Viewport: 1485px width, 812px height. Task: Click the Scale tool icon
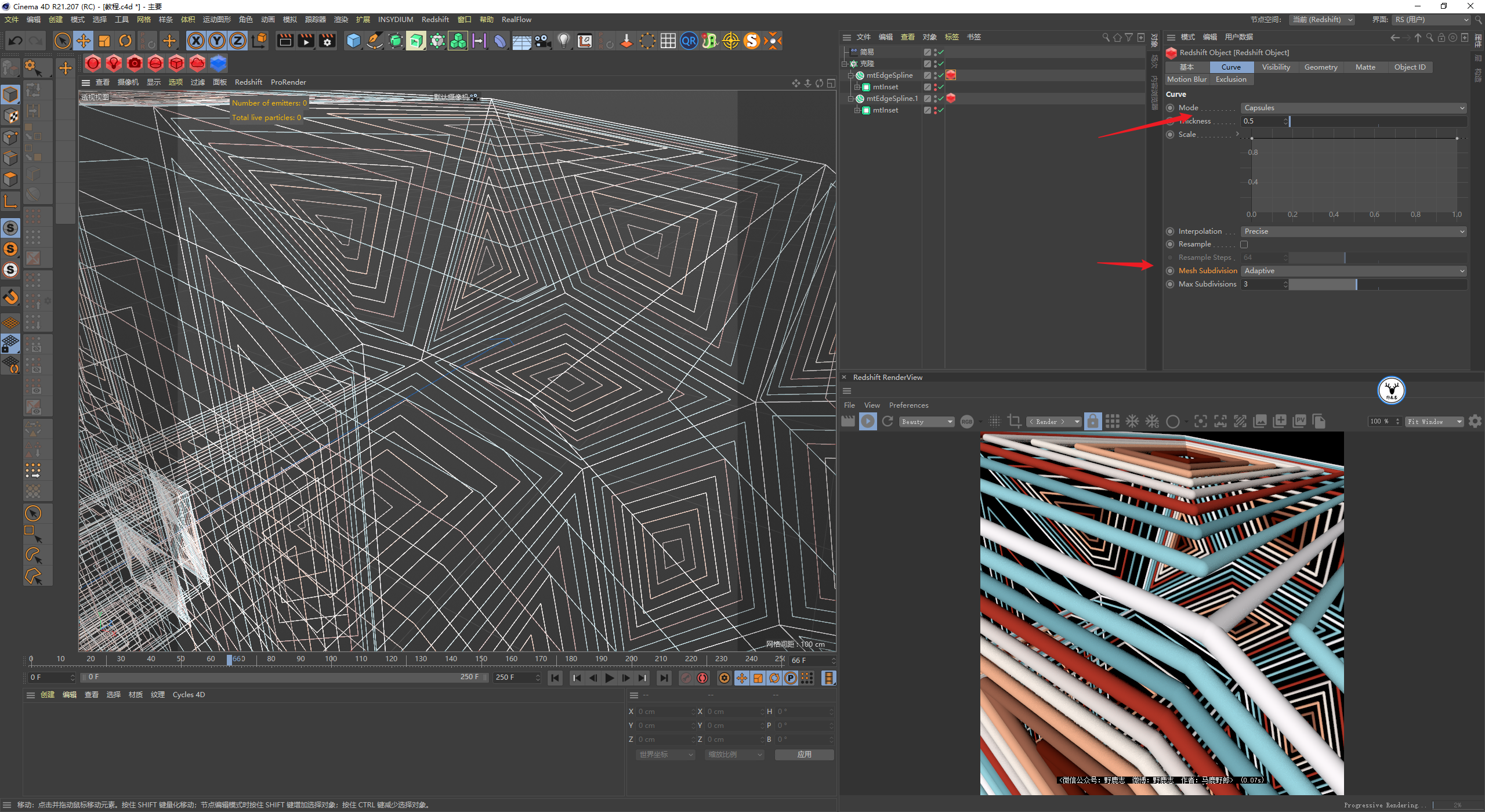pos(104,41)
